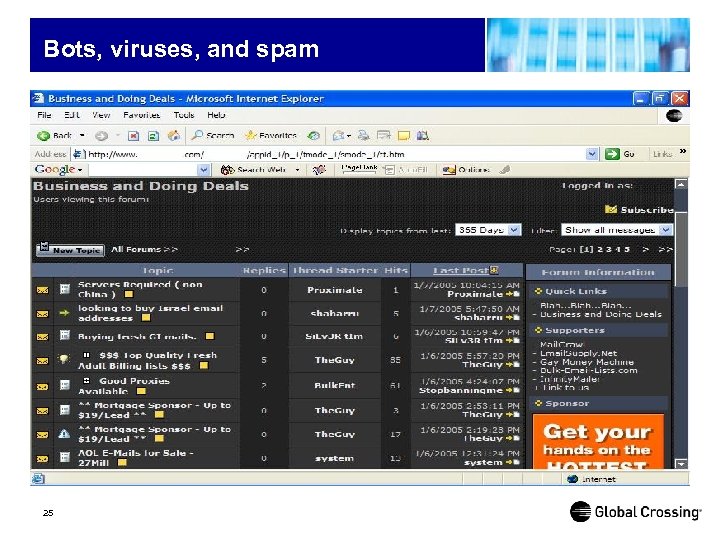The width and height of the screenshot is (720, 540).
Task: Click the sort icon next to Last Post header
Action: pos(494,270)
